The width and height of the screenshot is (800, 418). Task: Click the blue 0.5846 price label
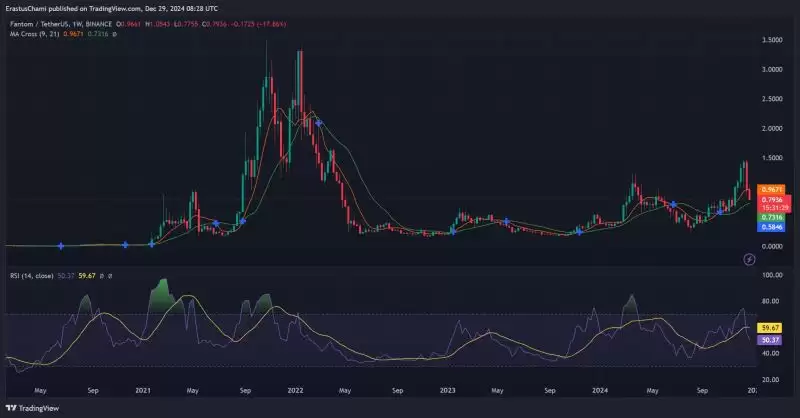(x=771, y=227)
